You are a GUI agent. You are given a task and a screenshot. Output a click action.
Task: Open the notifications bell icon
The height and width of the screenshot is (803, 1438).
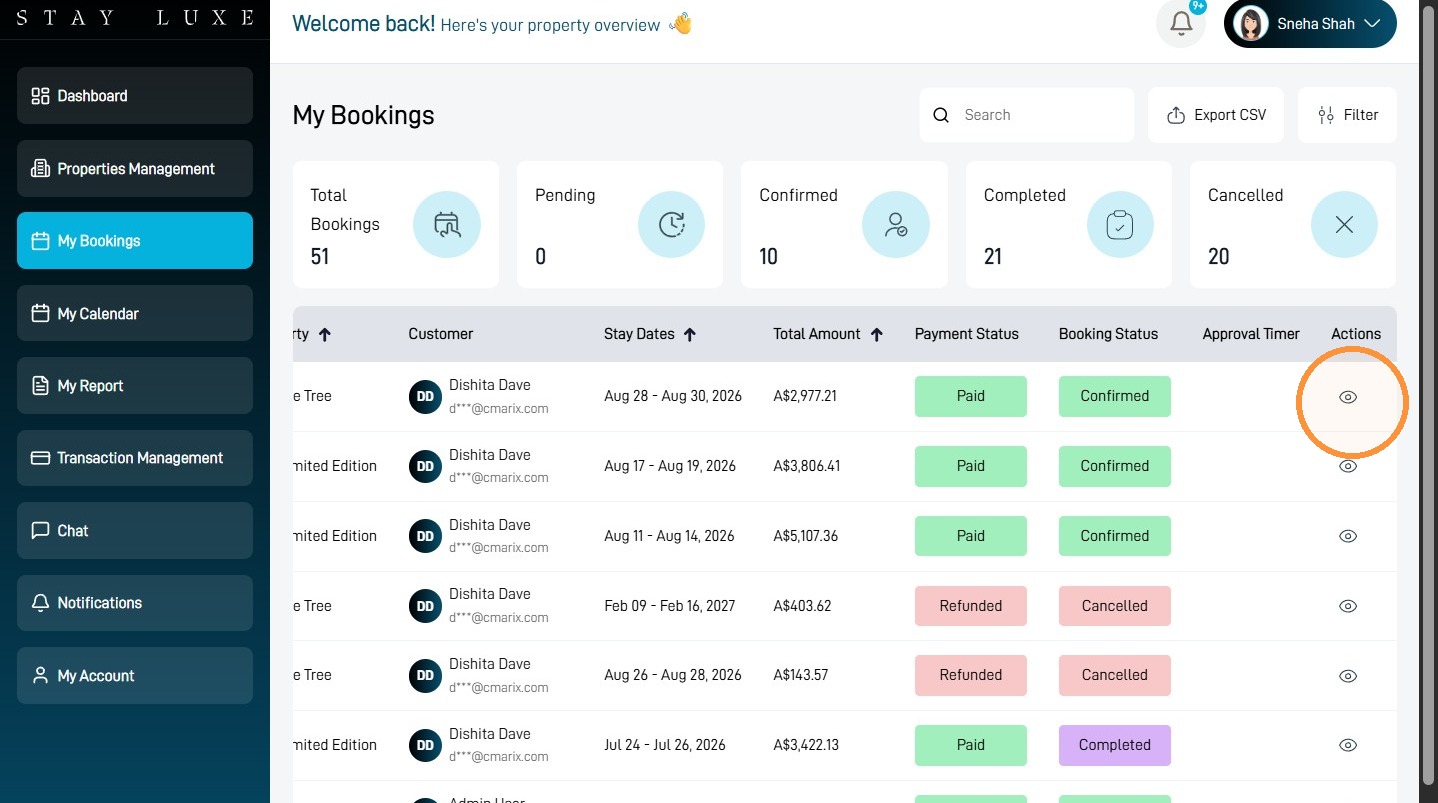(1181, 23)
